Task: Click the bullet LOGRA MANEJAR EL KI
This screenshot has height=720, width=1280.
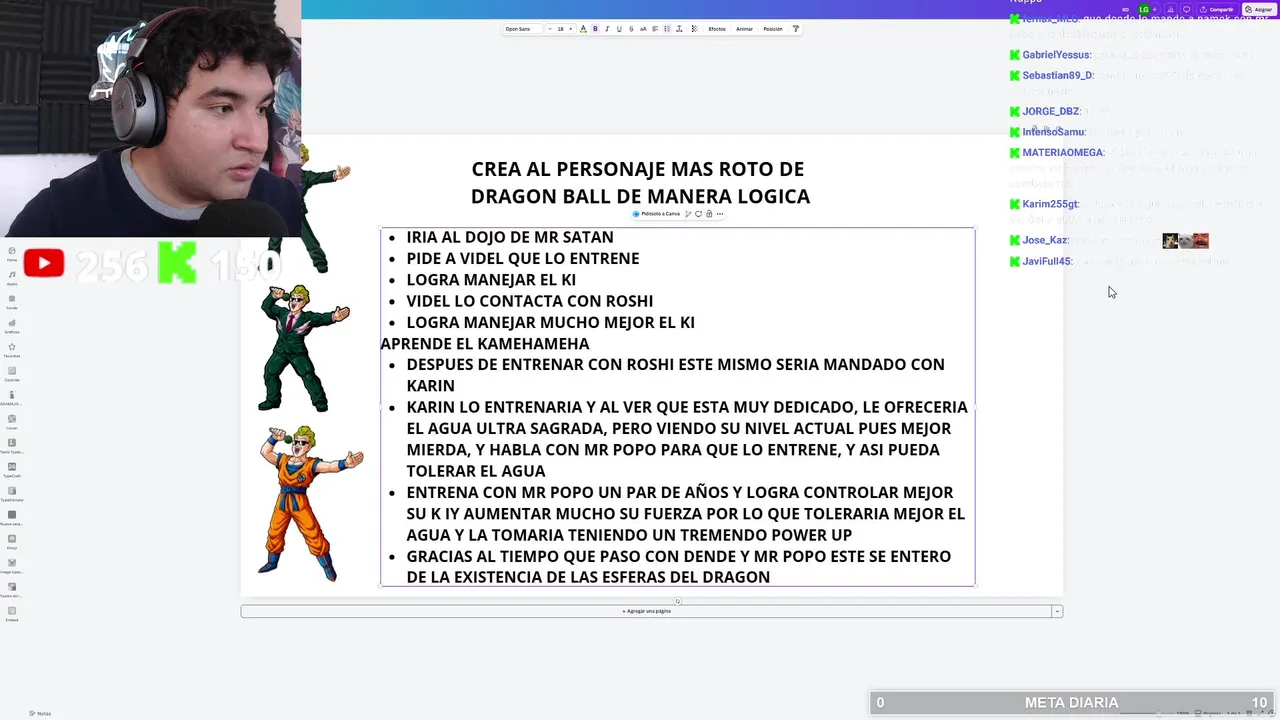Action: click(491, 280)
